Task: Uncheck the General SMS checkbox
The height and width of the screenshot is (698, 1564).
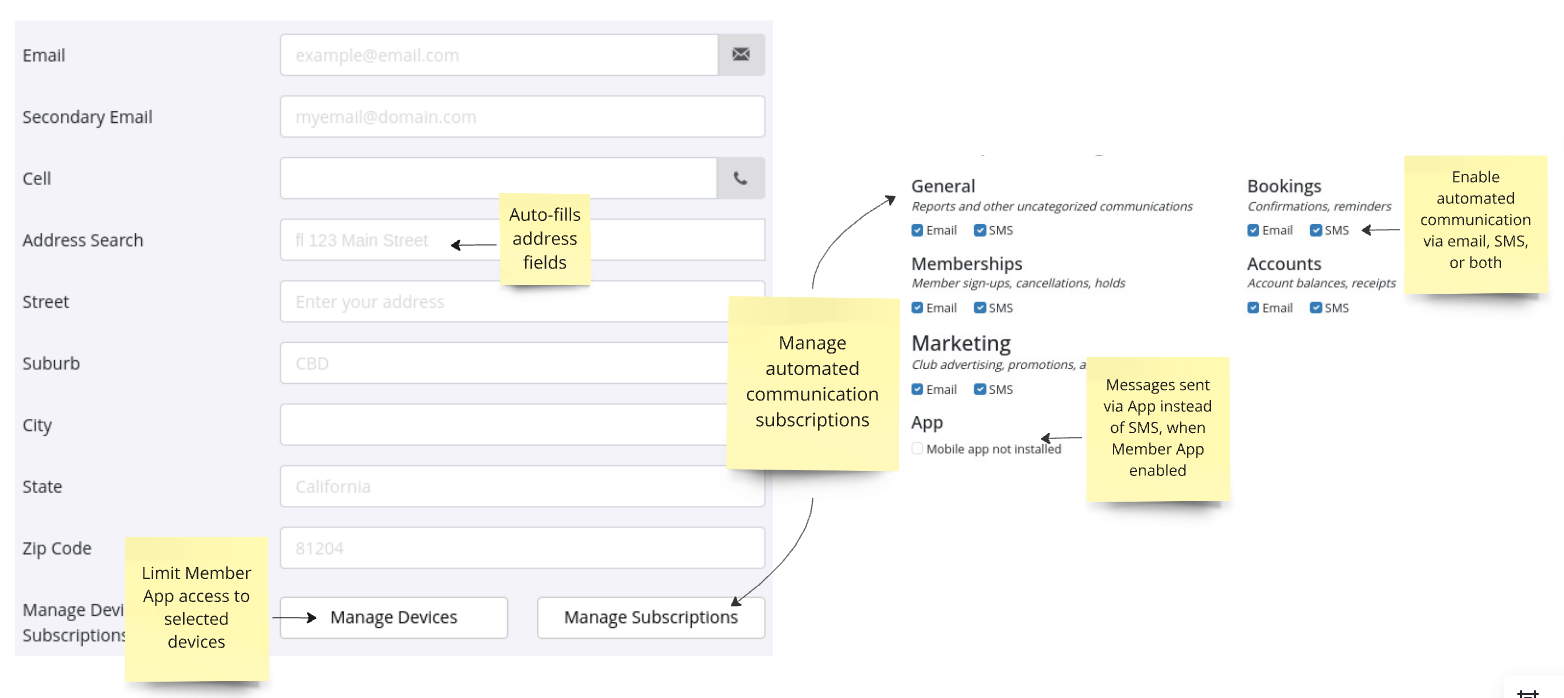Action: pos(980,230)
